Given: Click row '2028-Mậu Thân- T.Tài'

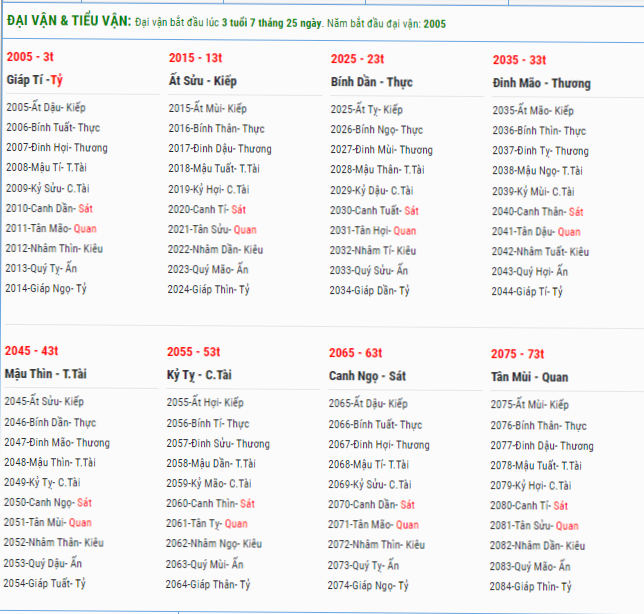Looking at the screenshot, I should 377,170.
